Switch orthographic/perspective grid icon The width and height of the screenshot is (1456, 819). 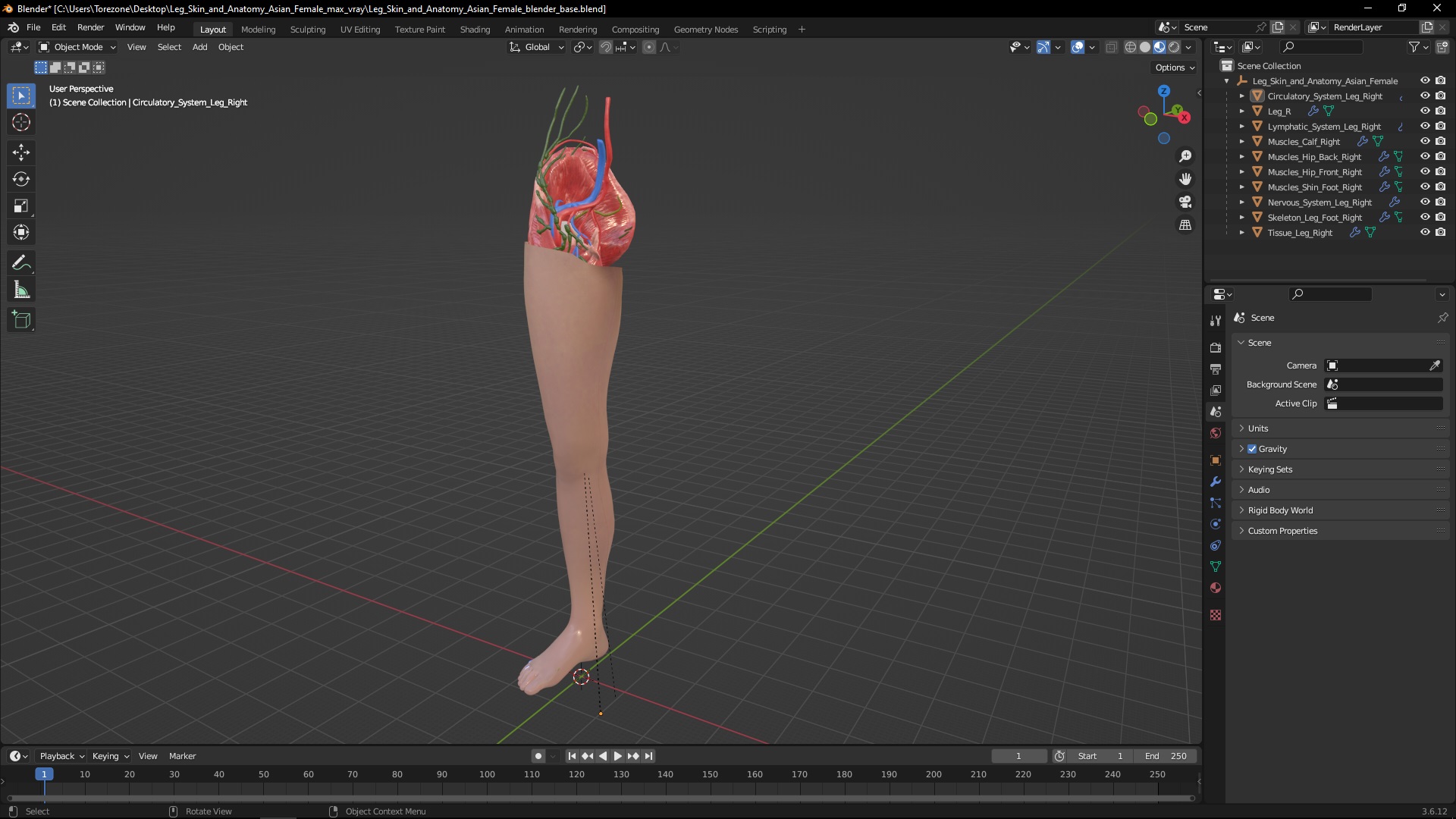click(x=1185, y=225)
